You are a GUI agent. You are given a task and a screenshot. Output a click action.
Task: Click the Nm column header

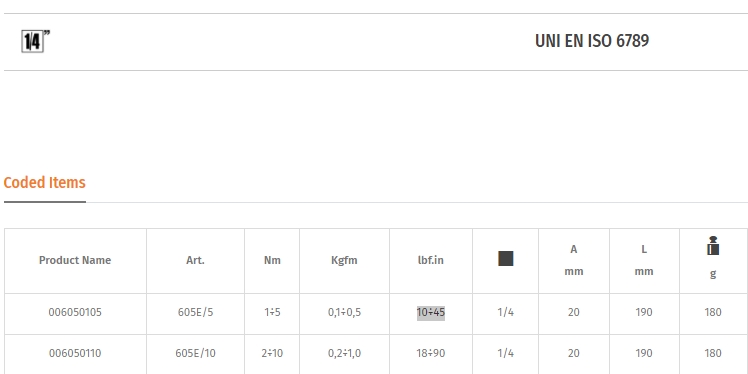pyautogui.click(x=272, y=260)
